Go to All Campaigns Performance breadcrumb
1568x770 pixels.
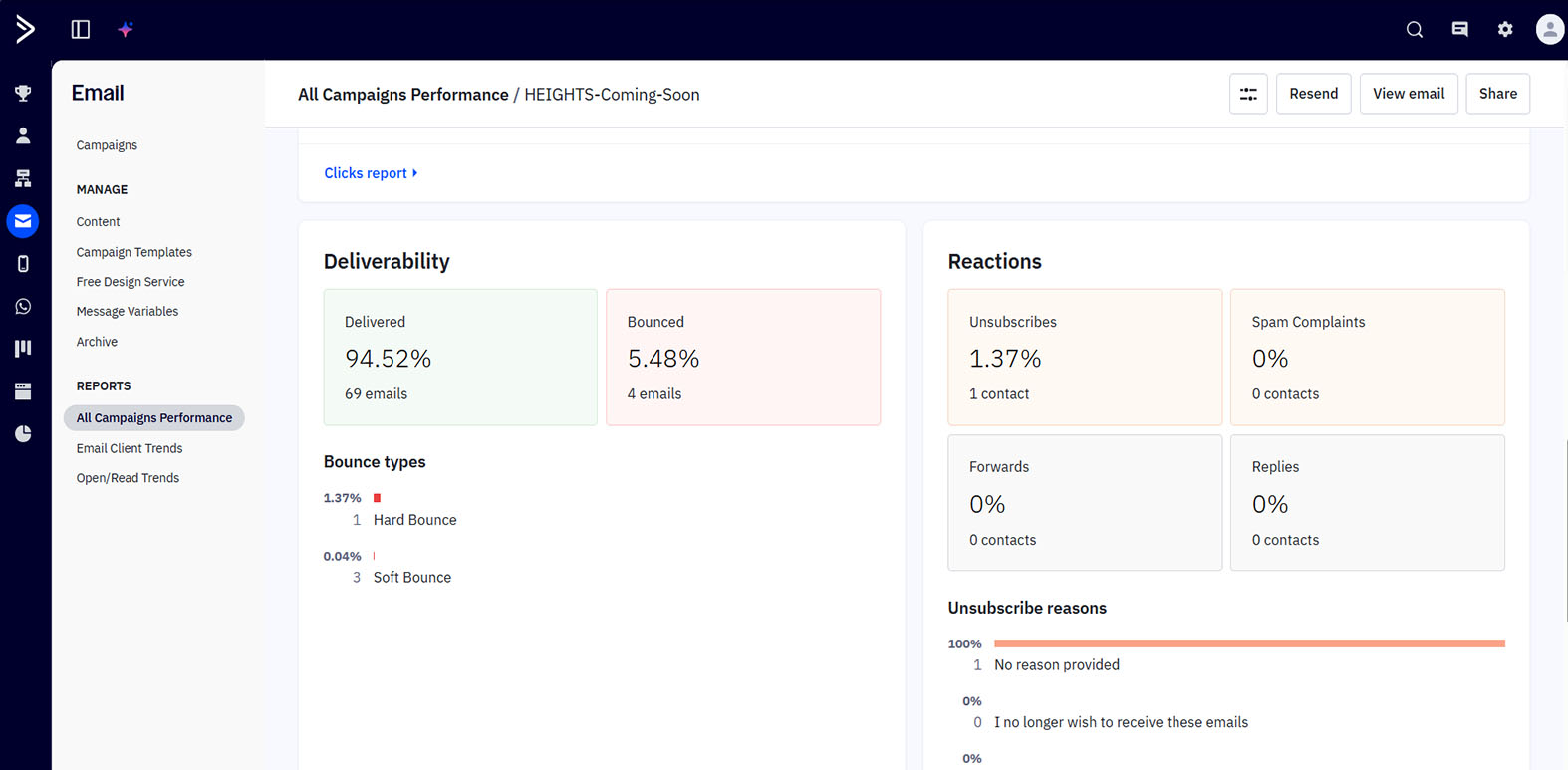click(403, 95)
